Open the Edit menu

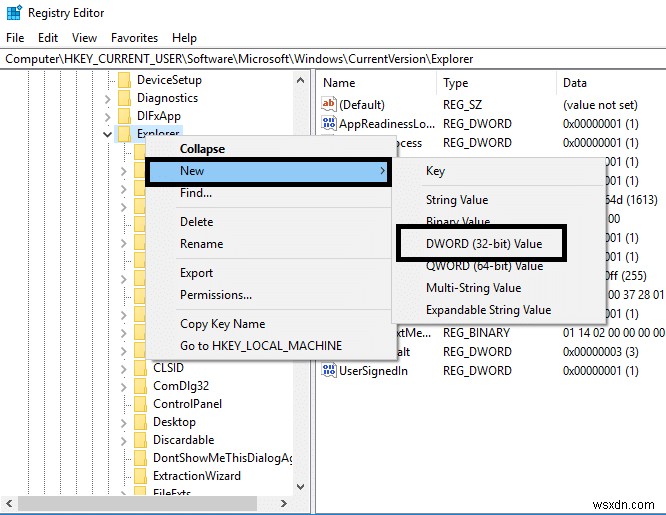tap(48, 38)
